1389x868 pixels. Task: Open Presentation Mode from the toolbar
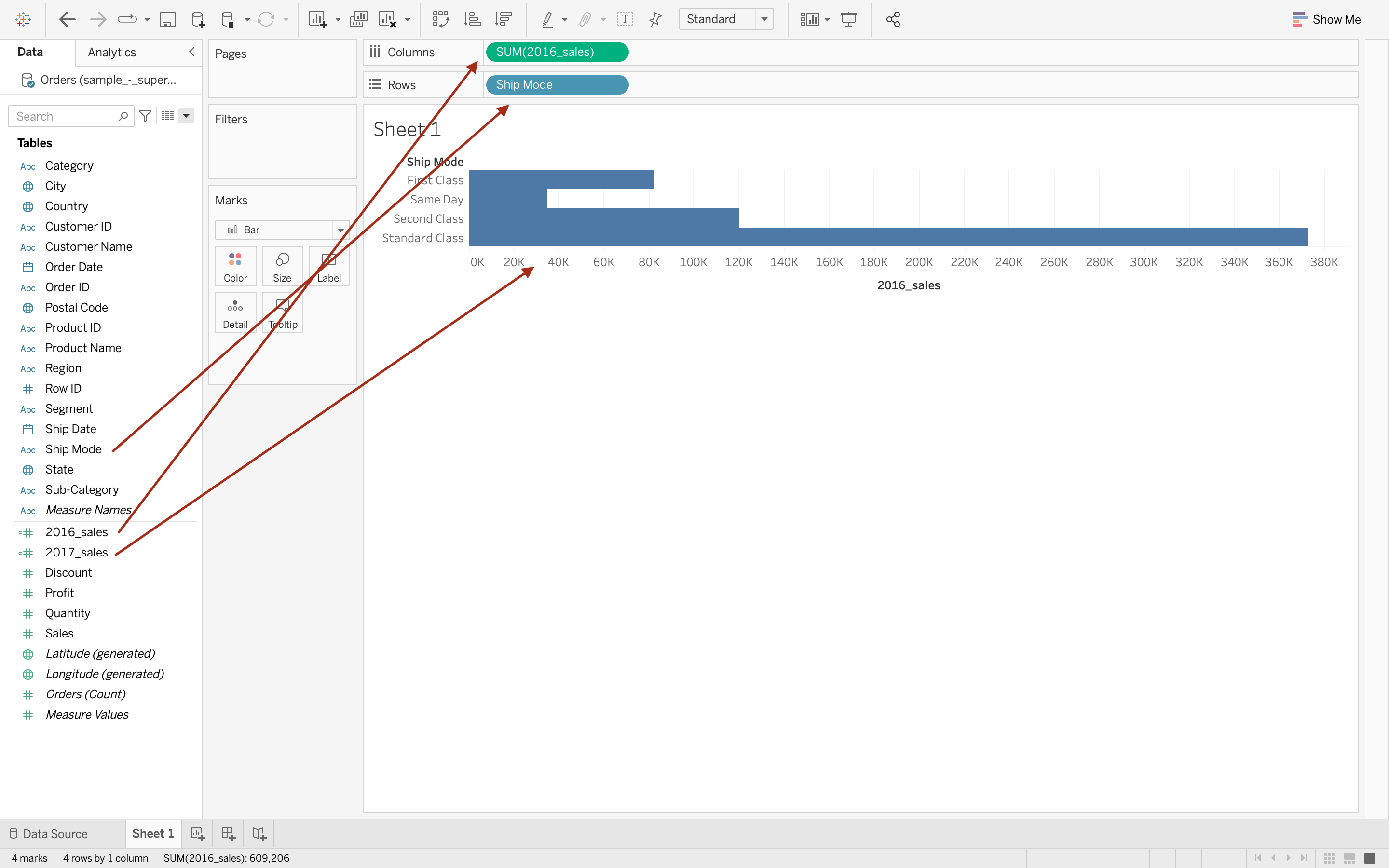click(848, 19)
